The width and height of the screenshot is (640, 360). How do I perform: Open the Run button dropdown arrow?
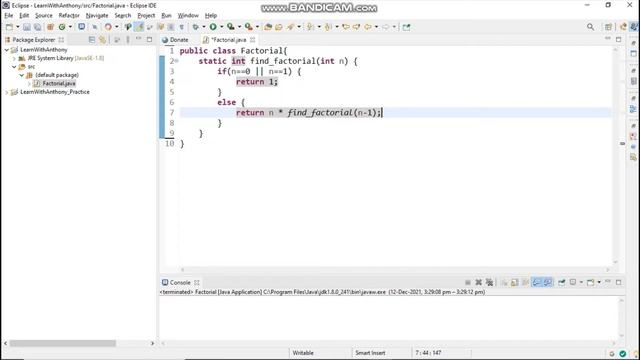(x=222, y=27)
